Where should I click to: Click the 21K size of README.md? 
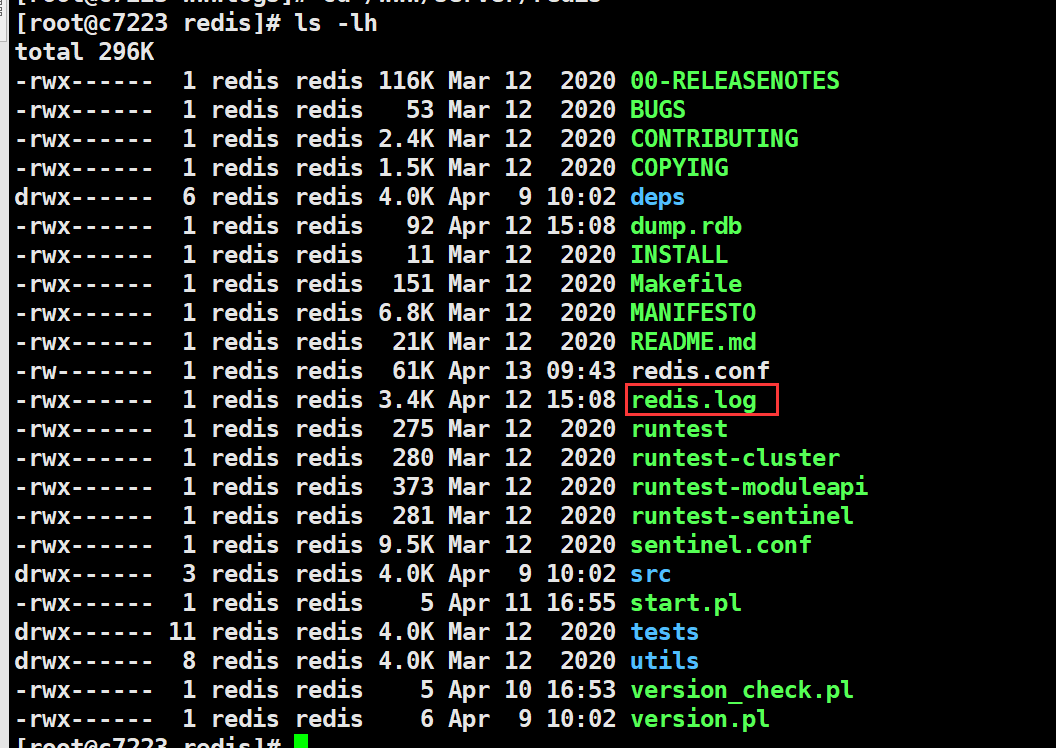(414, 341)
